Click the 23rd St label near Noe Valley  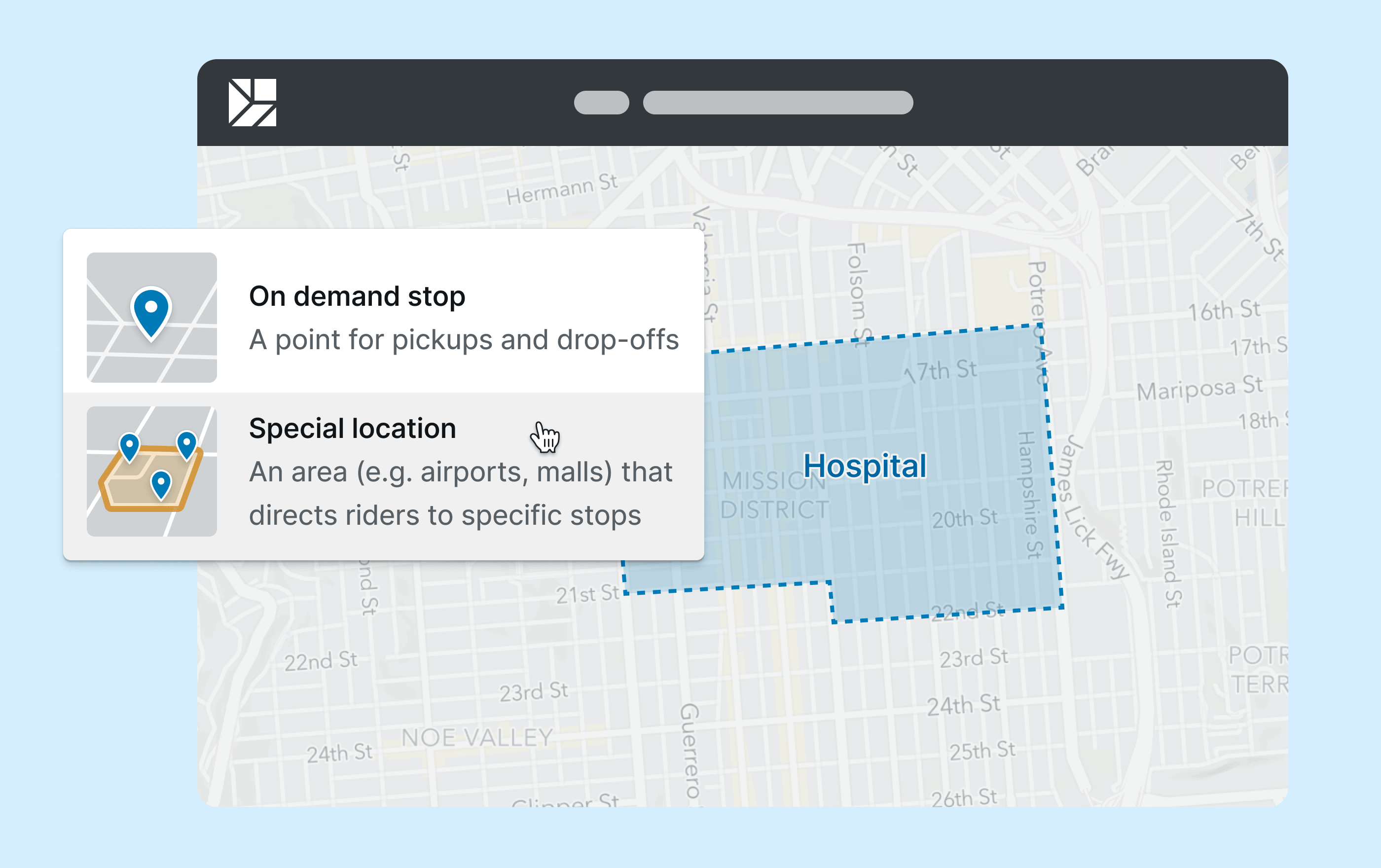(533, 691)
